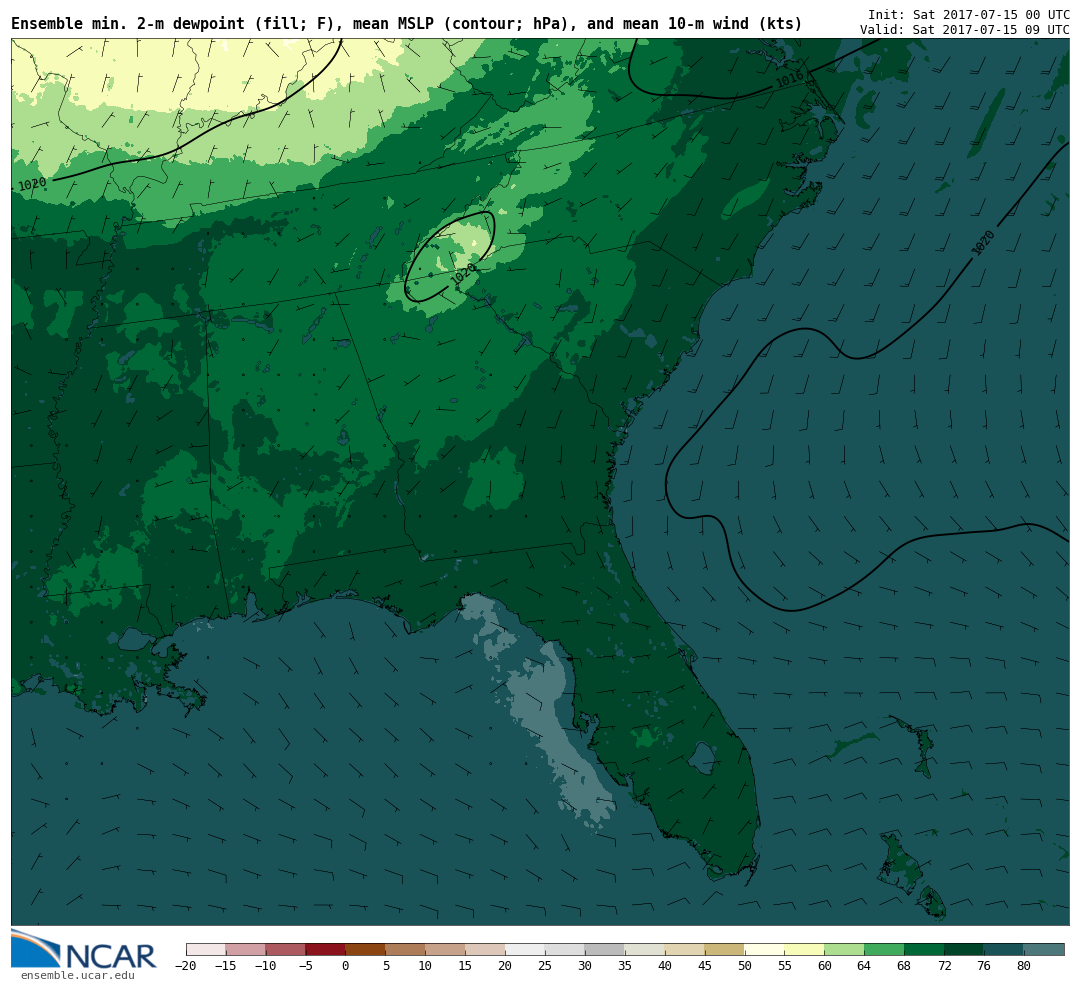Viewport: 1080px width, 988px height.
Task: Click the 60 colorbar tick label
Action: point(825,966)
